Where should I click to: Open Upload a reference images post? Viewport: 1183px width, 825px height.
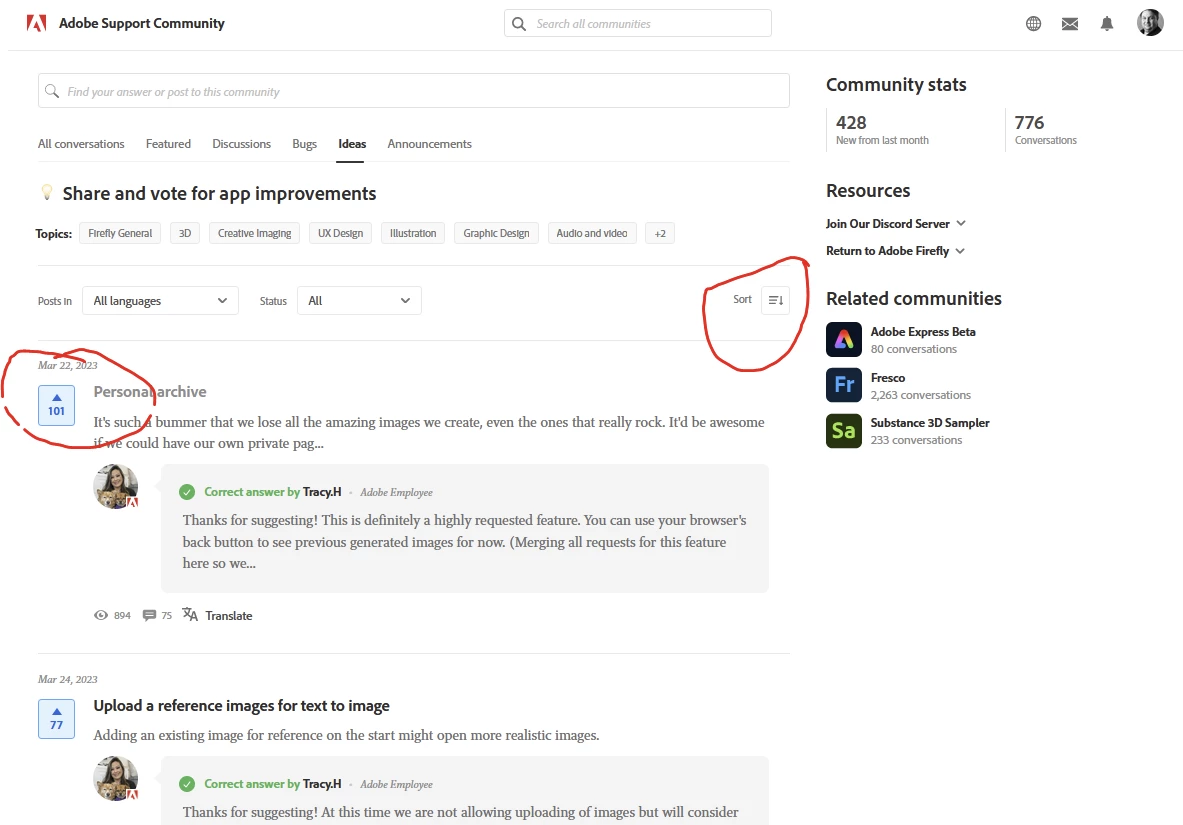241,706
